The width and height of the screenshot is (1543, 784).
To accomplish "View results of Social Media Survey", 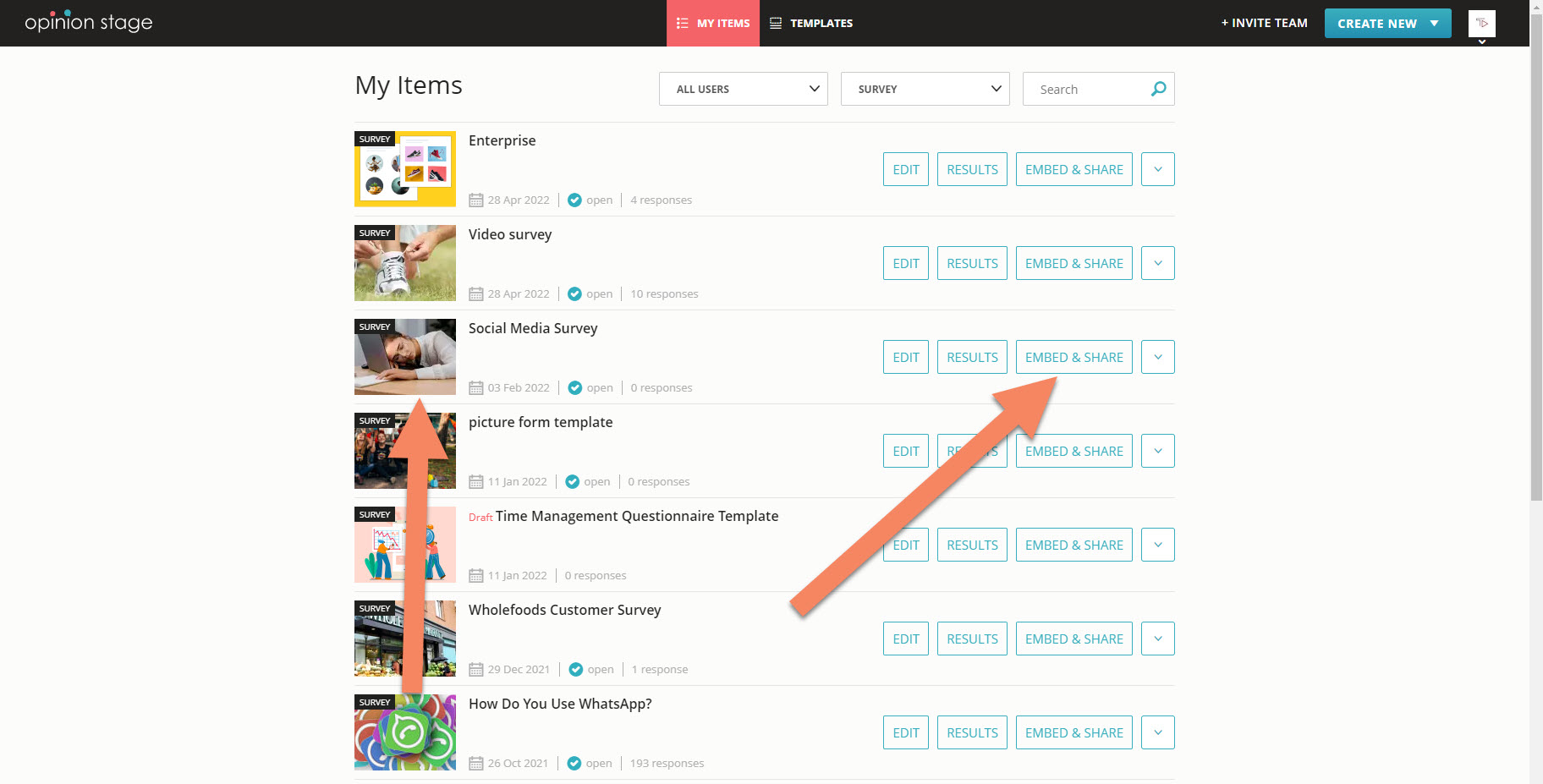I will pyautogui.click(x=972, y=357).
